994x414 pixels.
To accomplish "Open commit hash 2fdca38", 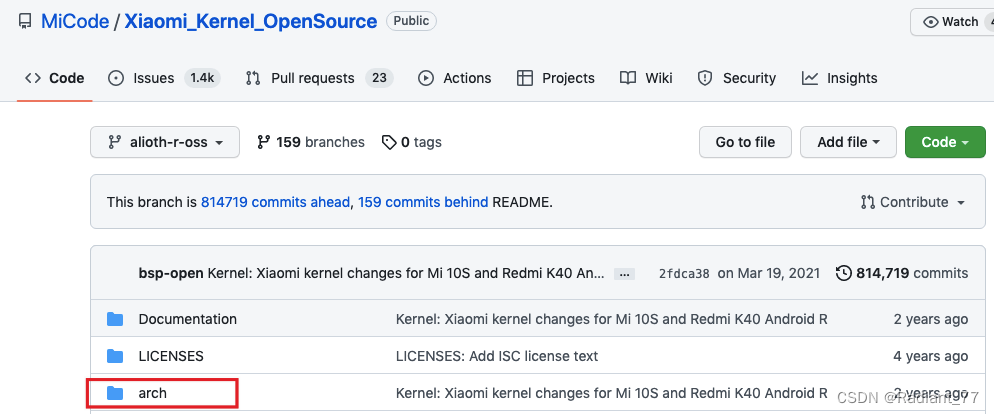I will pos(684,274).
